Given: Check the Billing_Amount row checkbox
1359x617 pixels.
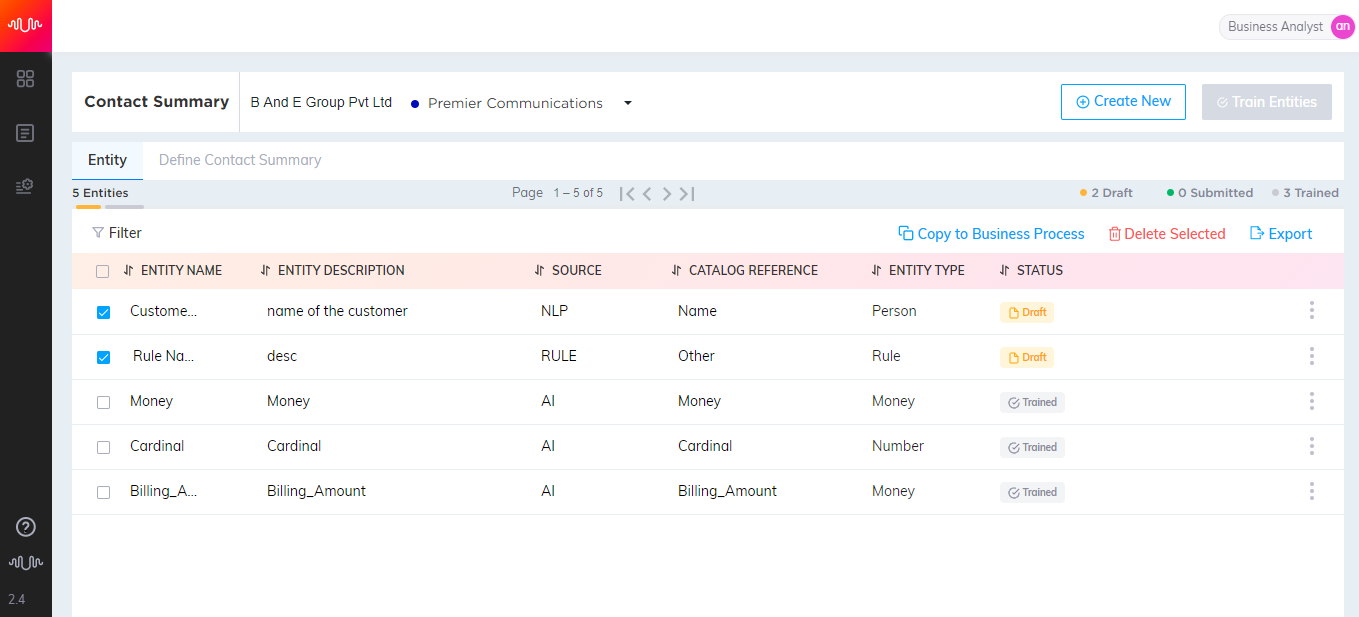Looking at the screenshot, I should coord(103,492).
